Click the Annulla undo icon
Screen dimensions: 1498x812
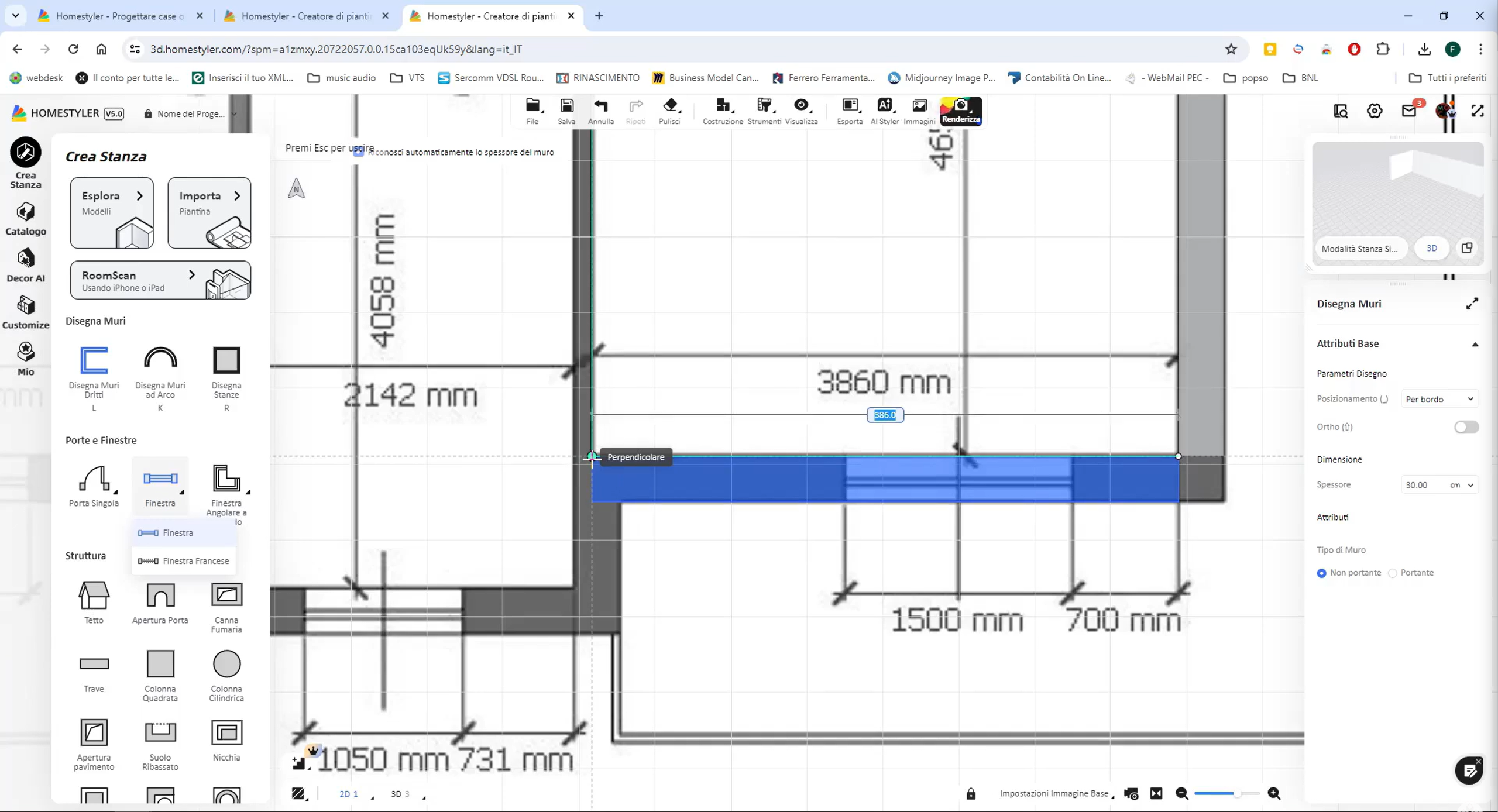600,106
